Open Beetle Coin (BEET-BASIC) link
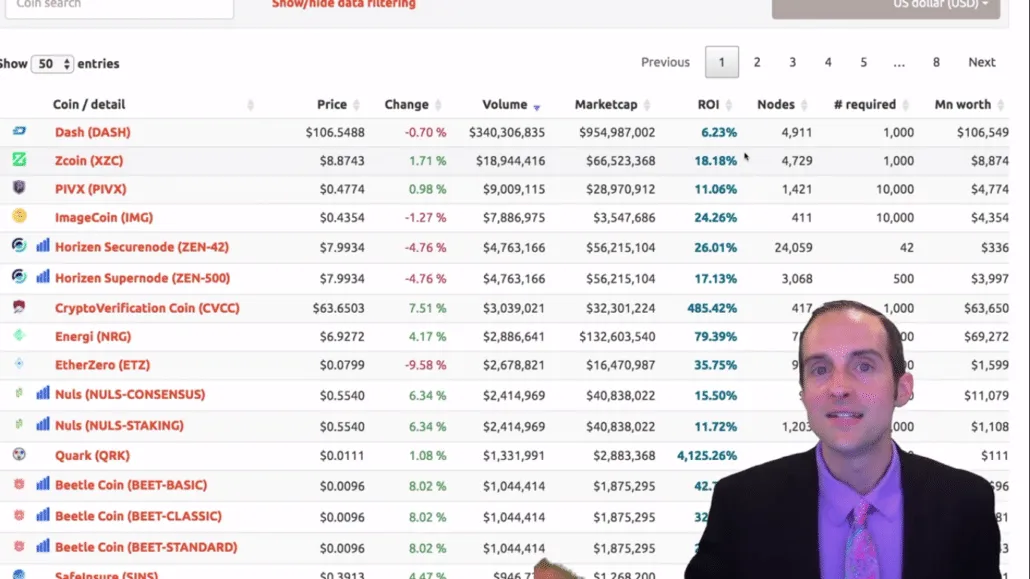 [131, 485]
